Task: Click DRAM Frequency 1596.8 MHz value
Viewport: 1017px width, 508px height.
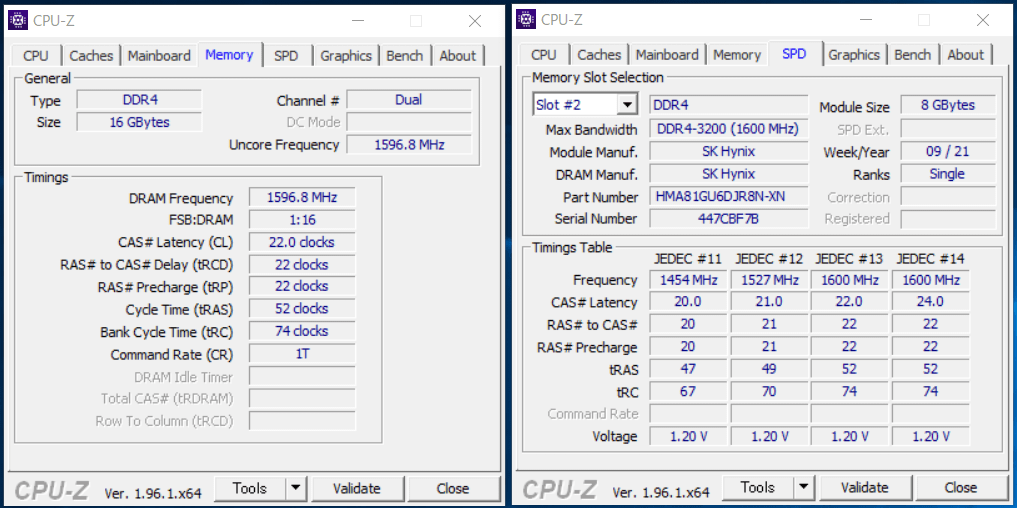Action: pos(302,197)
